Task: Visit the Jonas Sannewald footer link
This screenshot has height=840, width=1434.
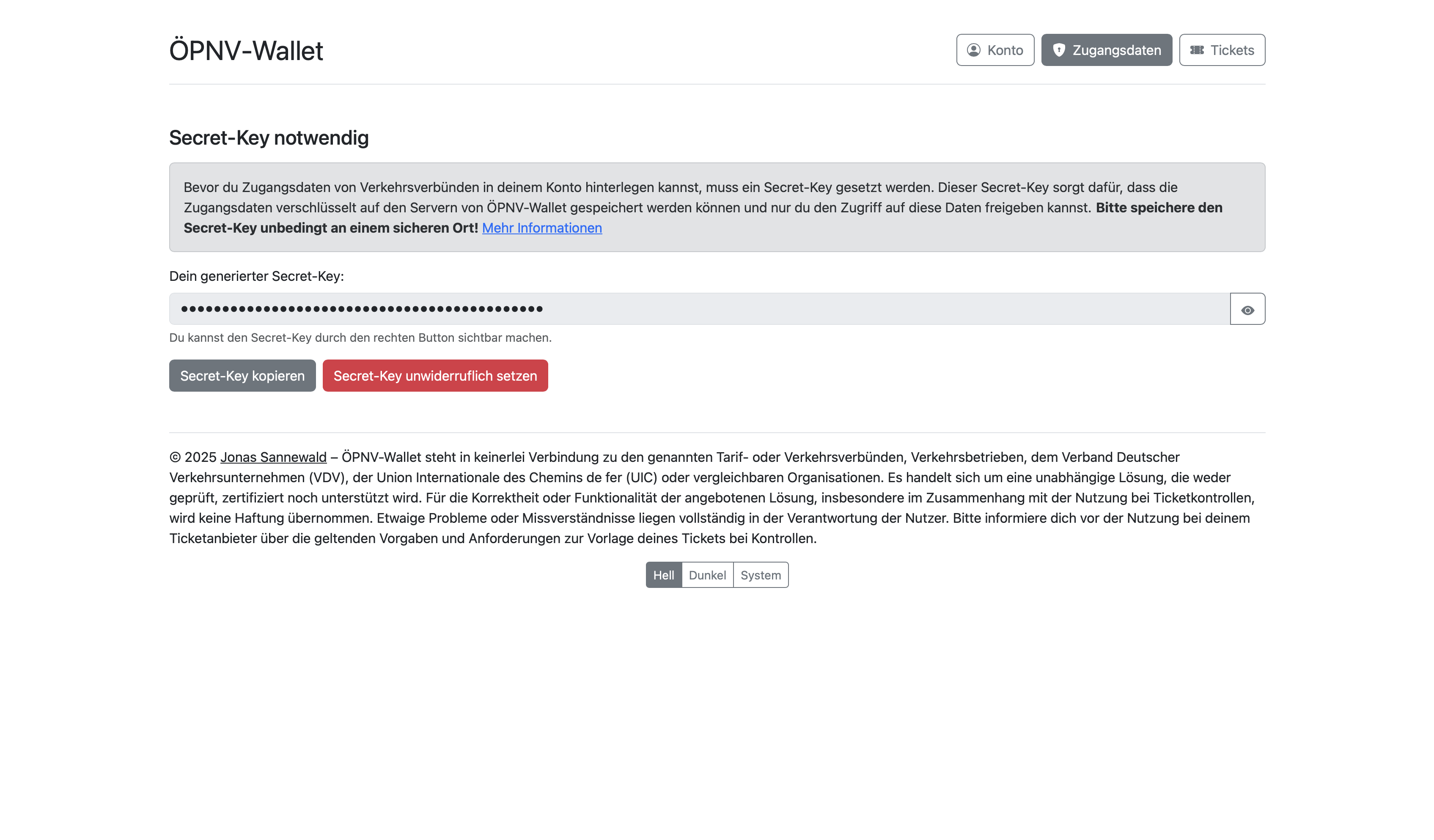Action: point(273,457)
